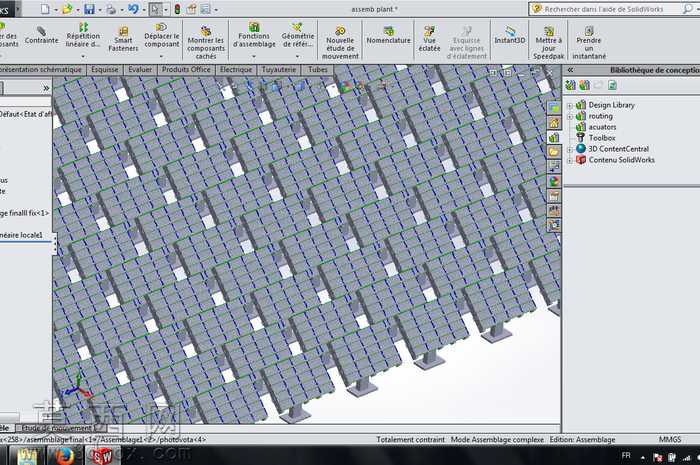Open dropdown arrow next to New icon
The height and width of the screenshot is (465, 700).
56,9
